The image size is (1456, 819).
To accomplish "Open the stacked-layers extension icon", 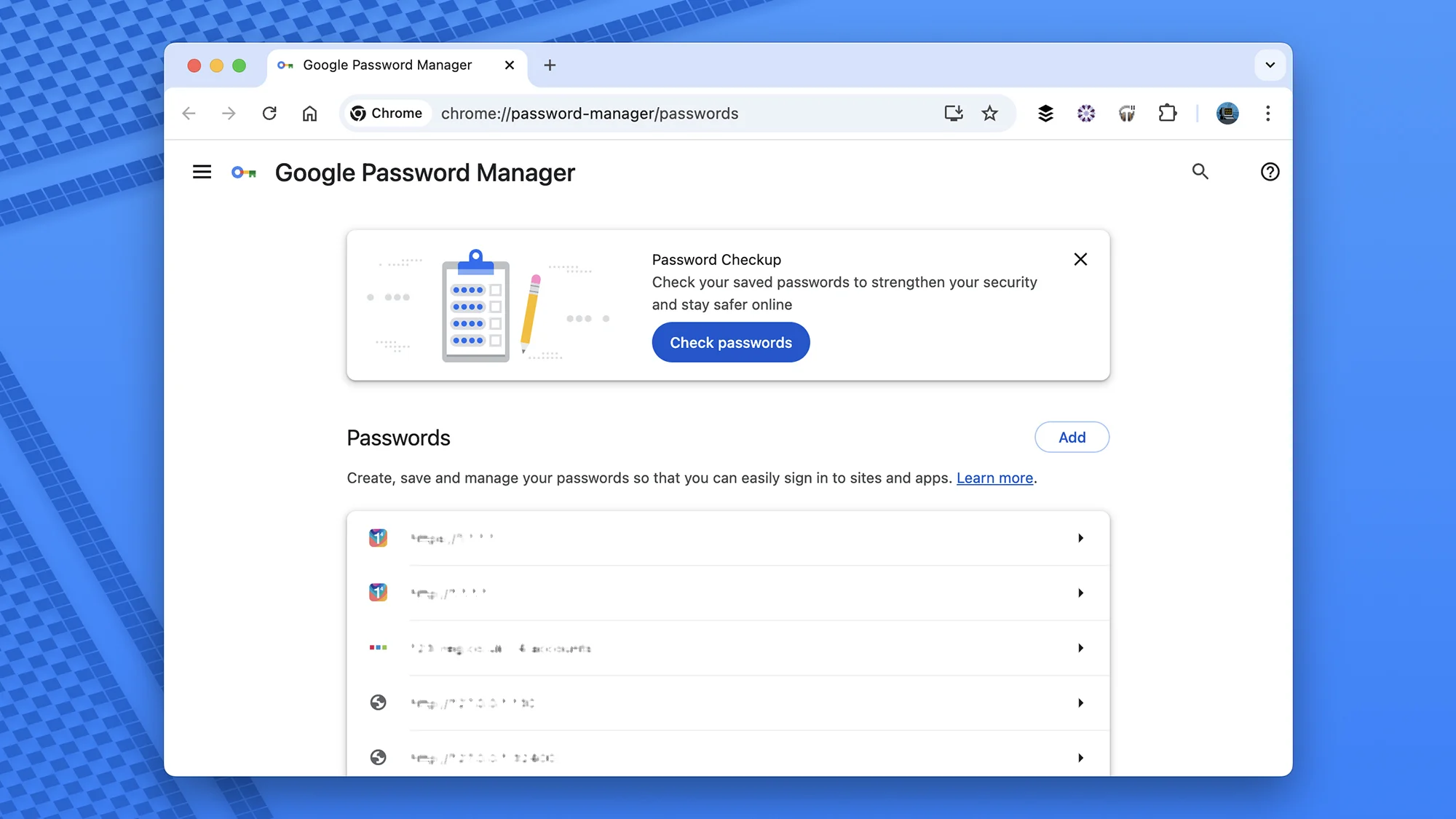I will click(1045, 114).
